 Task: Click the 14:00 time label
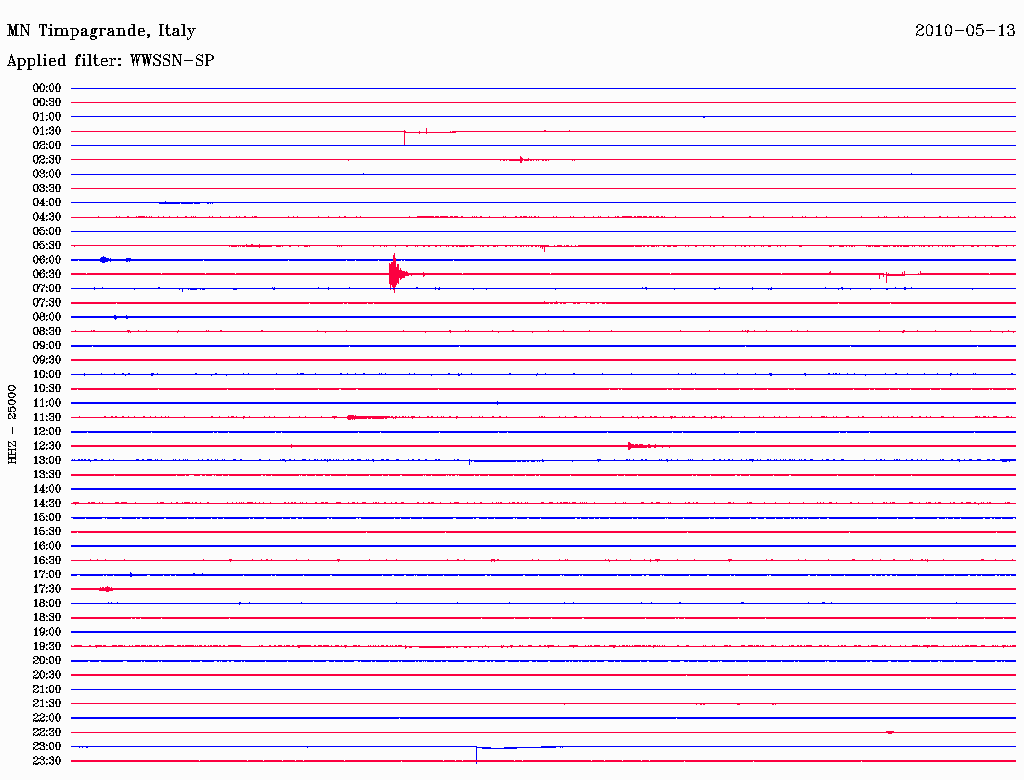point(47,489)
